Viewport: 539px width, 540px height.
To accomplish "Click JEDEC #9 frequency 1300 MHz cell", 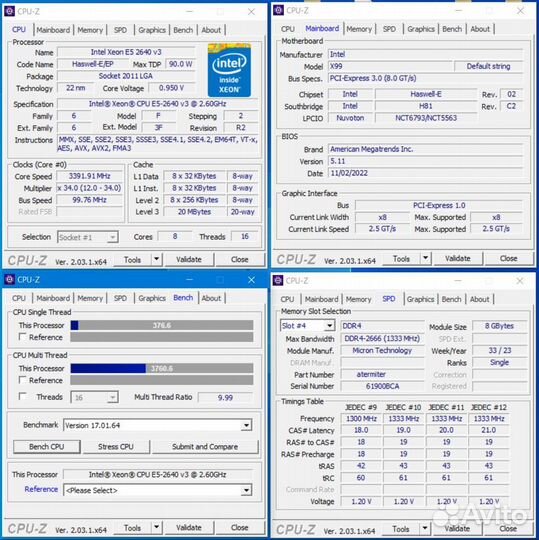I will [x=361, y=418].
